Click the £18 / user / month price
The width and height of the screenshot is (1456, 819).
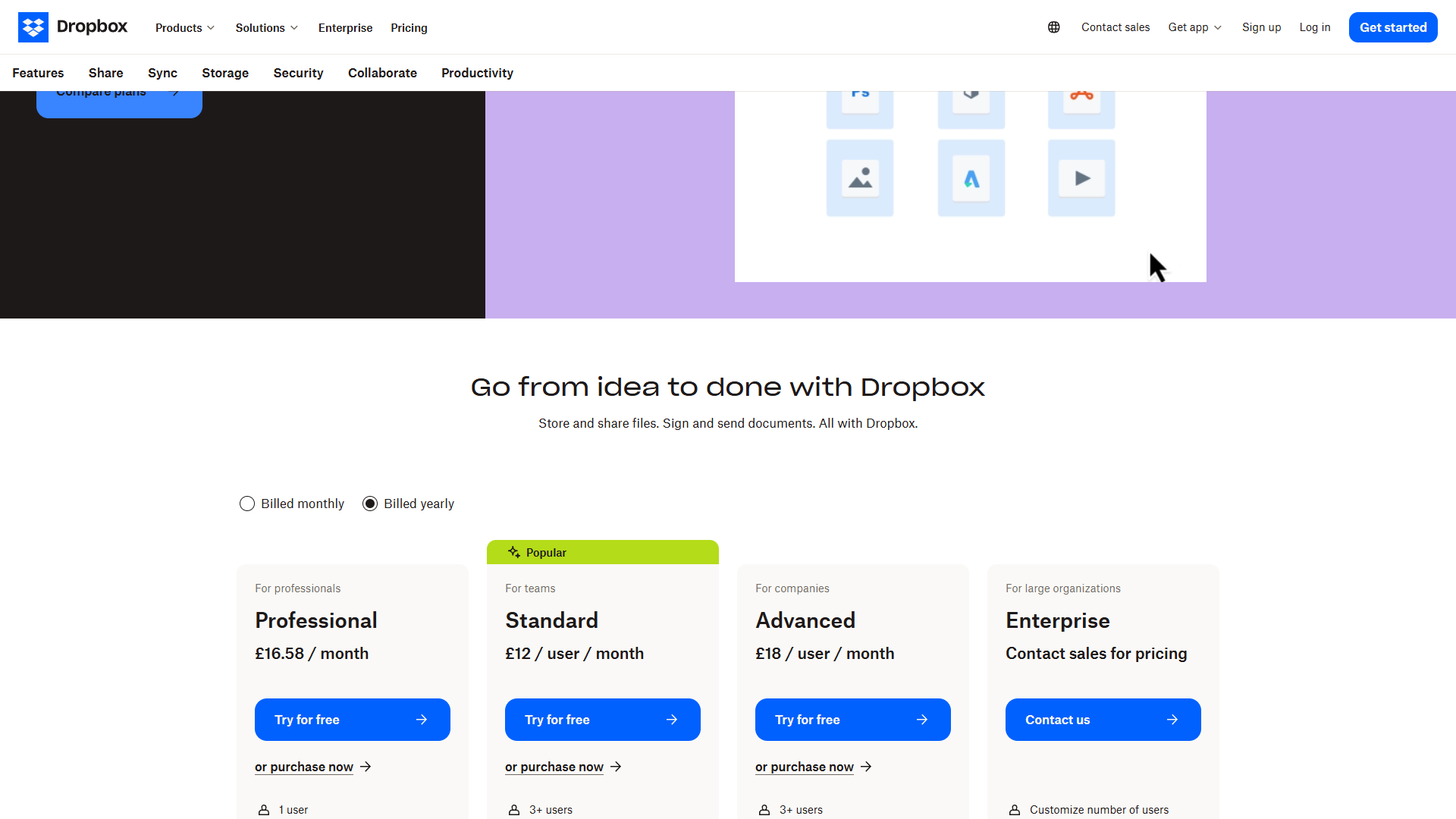click(x=825, y=654)
